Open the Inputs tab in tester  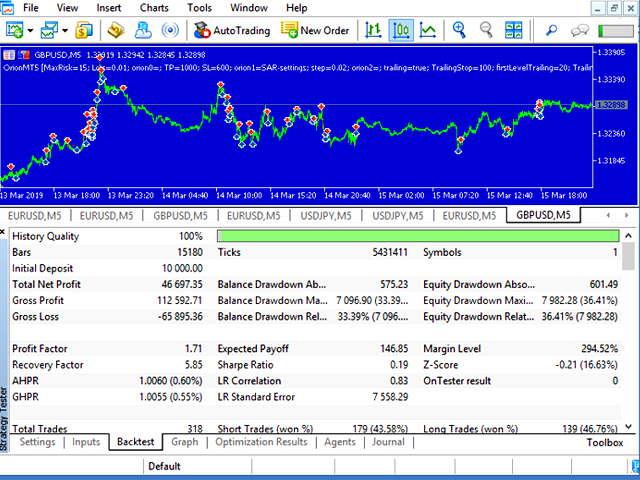pyautogui.click(x=86, y=442)
